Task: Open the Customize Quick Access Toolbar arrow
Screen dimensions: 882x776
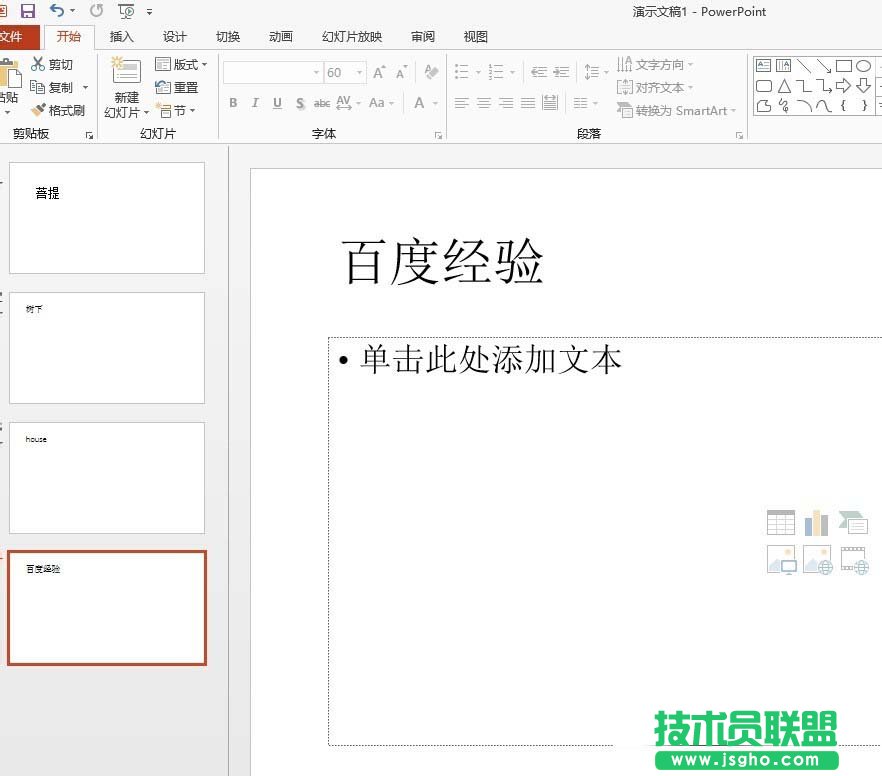Action: click(x=149, y=11)
